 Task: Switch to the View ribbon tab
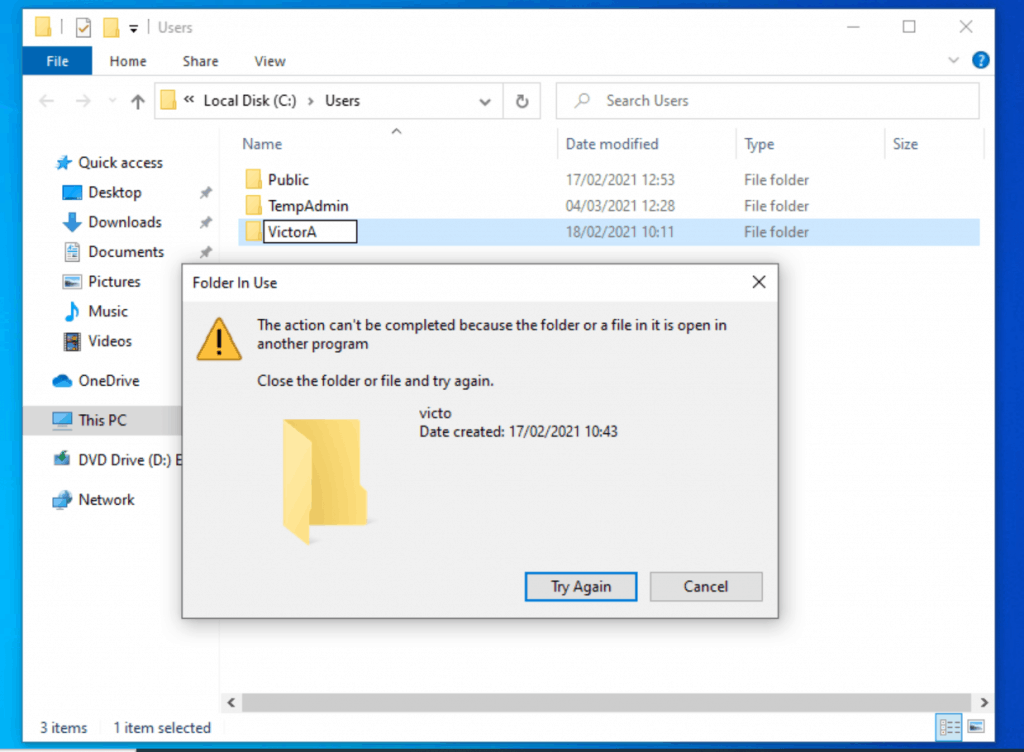click(x=270, y=61)
